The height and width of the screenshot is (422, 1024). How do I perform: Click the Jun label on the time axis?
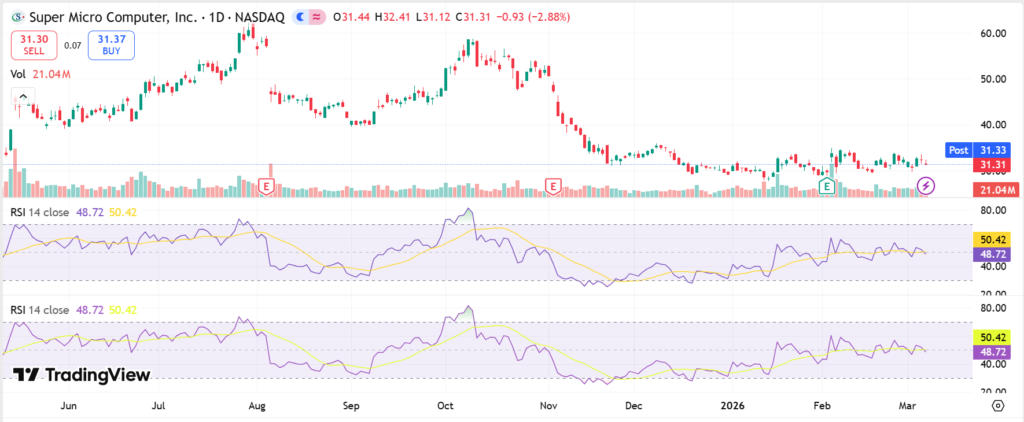(x=68, y=405)
